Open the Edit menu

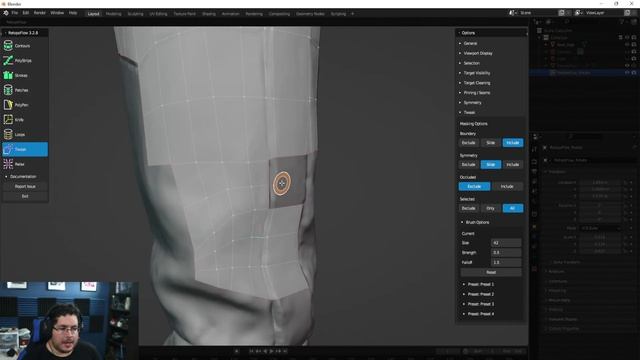pyautogui.click(x=26, y=13)
